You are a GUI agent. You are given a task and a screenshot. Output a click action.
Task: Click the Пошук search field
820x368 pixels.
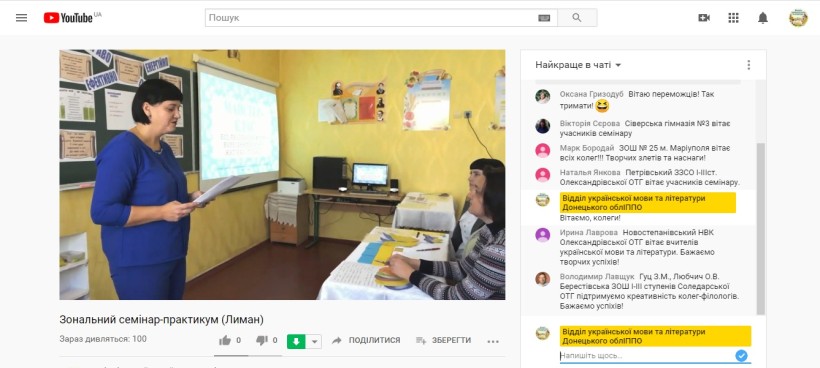pyautogui.click(x=370, y=18)
